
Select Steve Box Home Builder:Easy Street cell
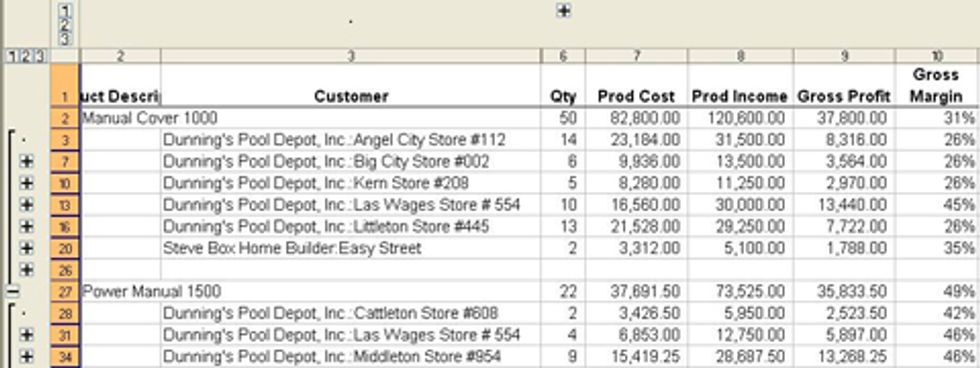point(351,248)
